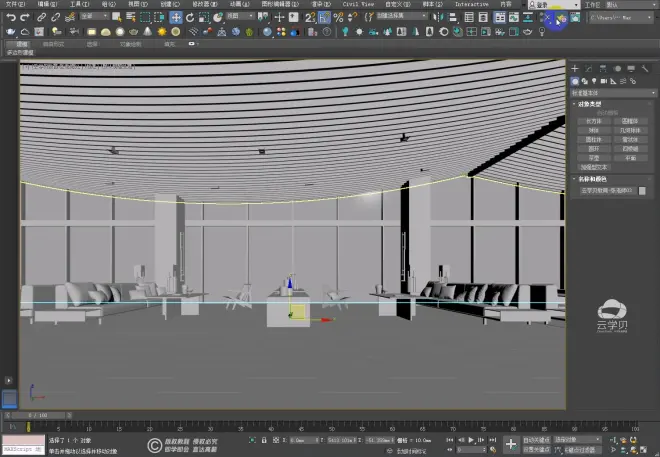This screenshot has height=457, width=660.
Task: Open the object color swatch
Action: pos(642,189)
